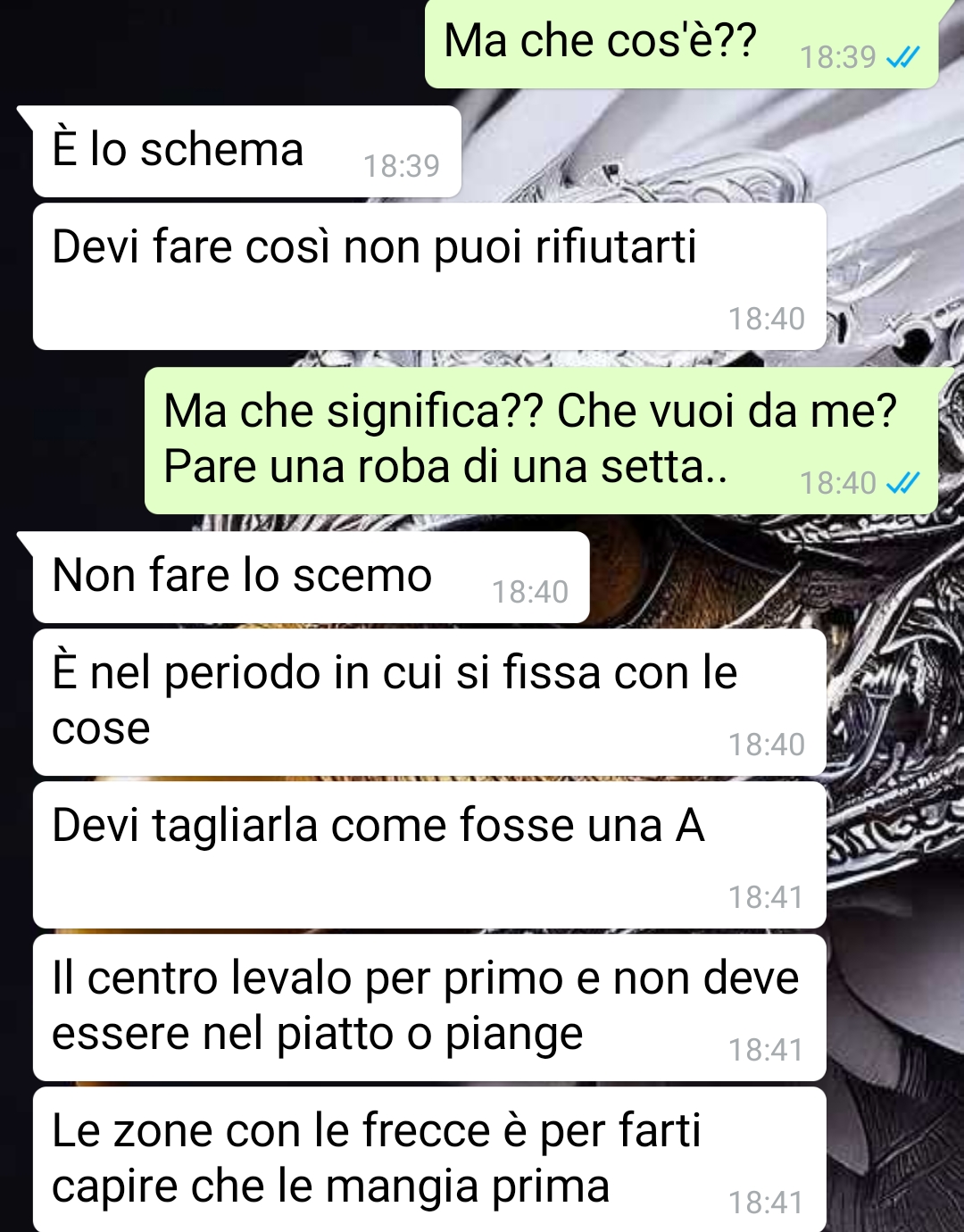964x1232 pixels.
Task: Tap the 18:41 timestamp on 'piatto o piange' message
Action: pos(766,1050)
